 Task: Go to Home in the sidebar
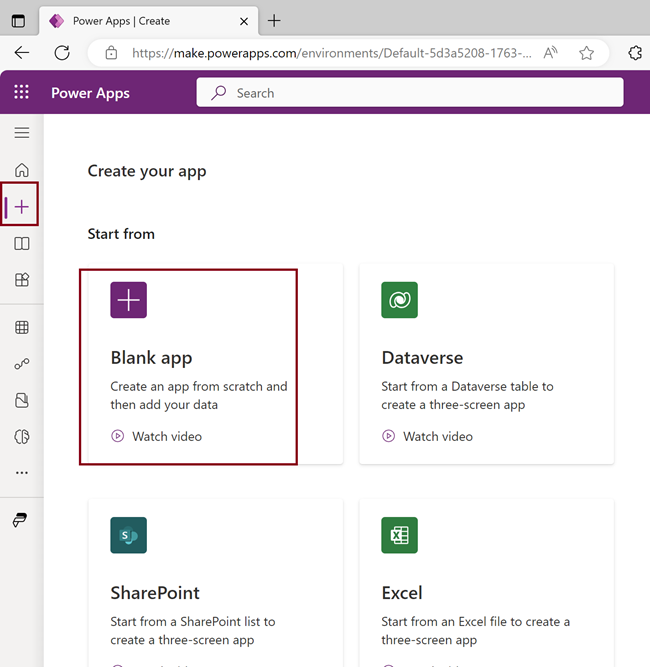(x=22, y=170)
